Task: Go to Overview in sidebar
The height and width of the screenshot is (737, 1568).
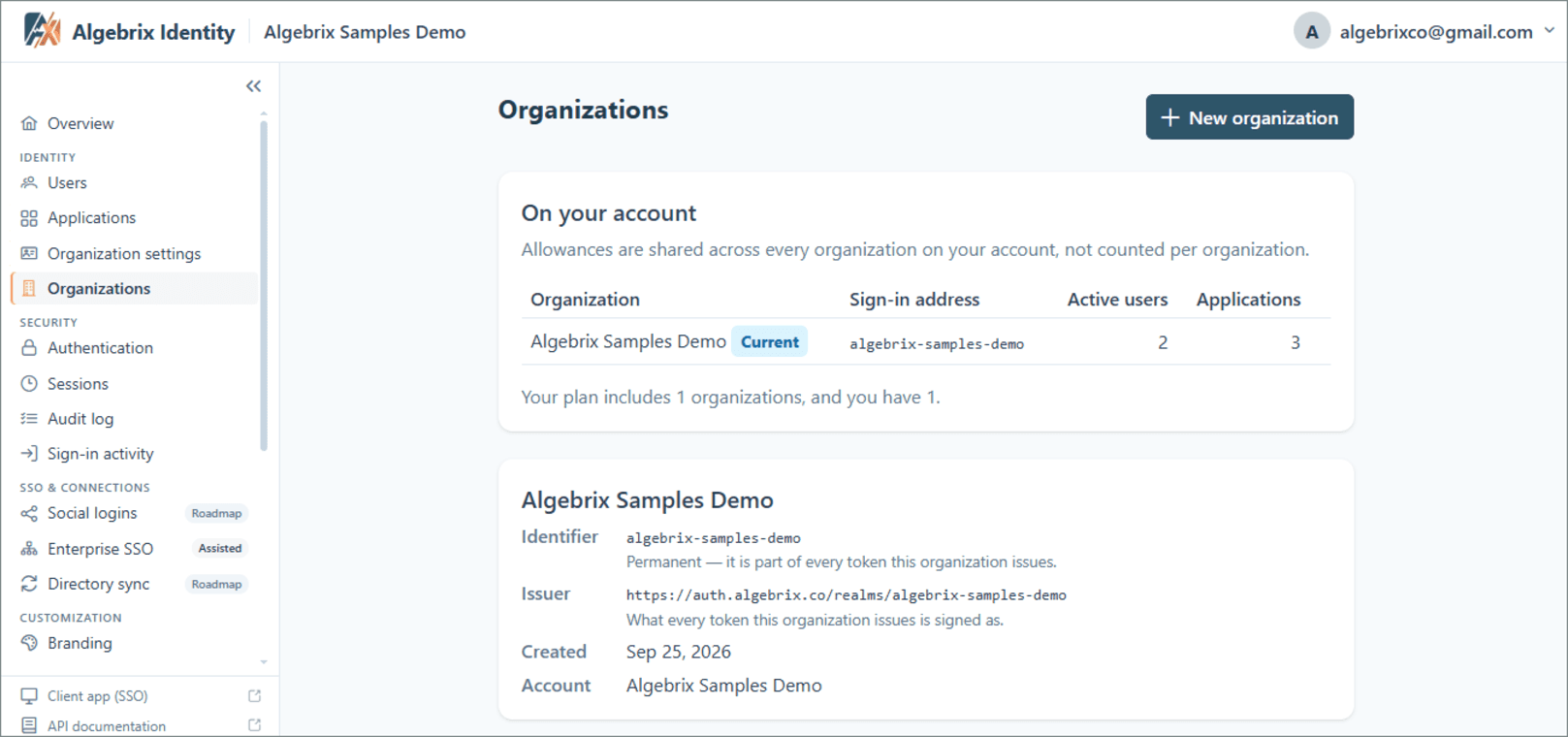Action: [x=135, y=123]
